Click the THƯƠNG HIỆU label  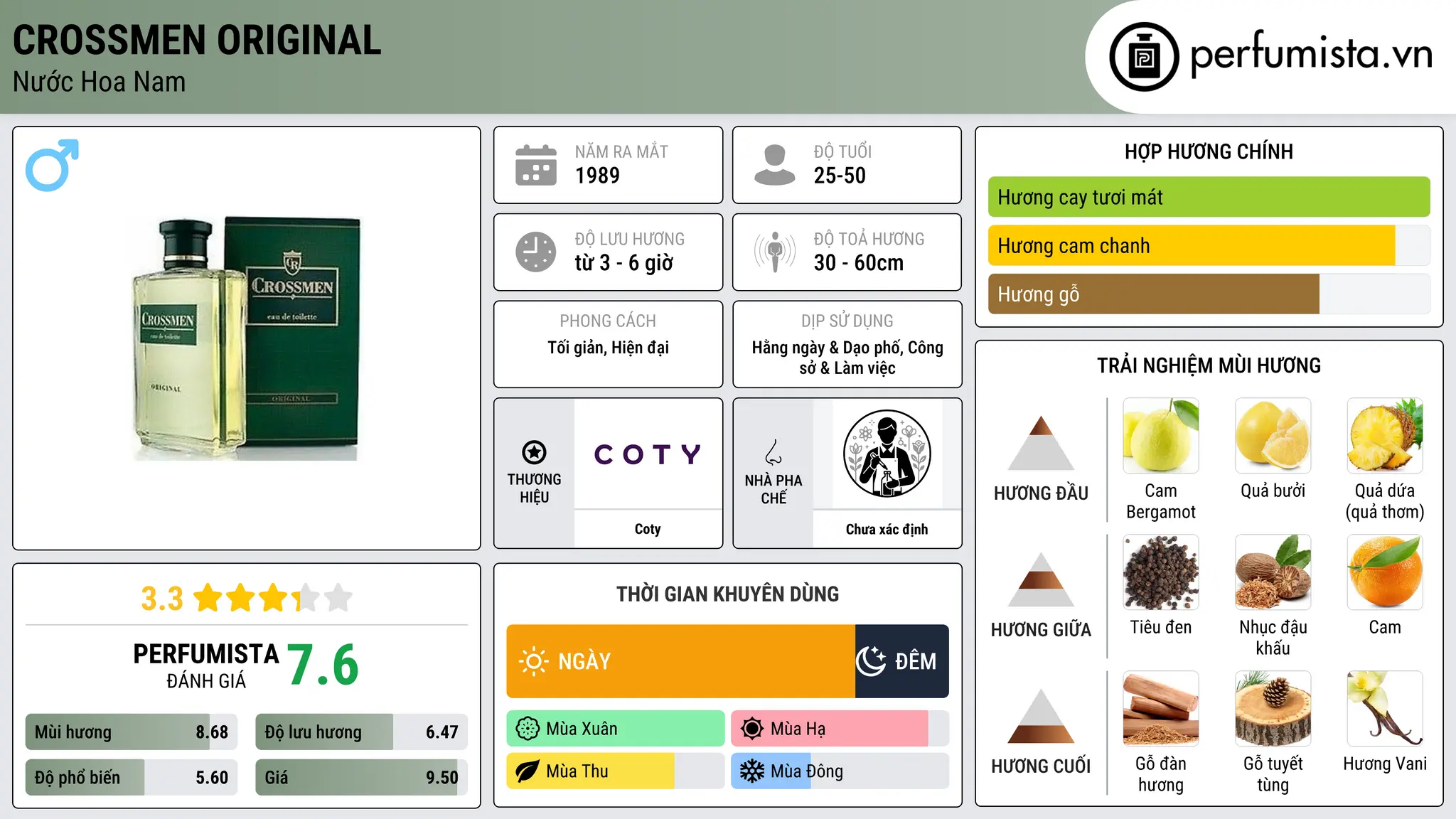534,488
